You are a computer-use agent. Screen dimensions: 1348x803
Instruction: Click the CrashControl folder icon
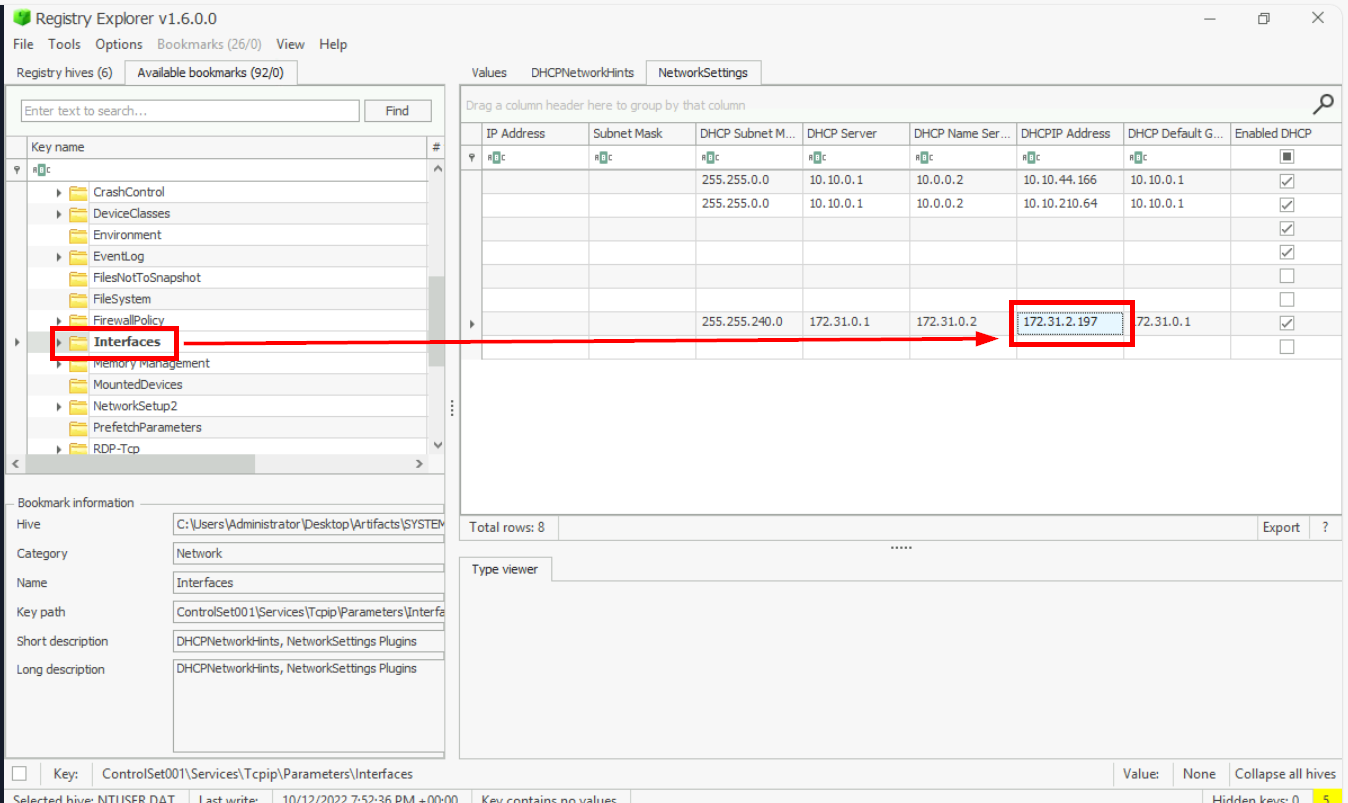click(78, 192)
